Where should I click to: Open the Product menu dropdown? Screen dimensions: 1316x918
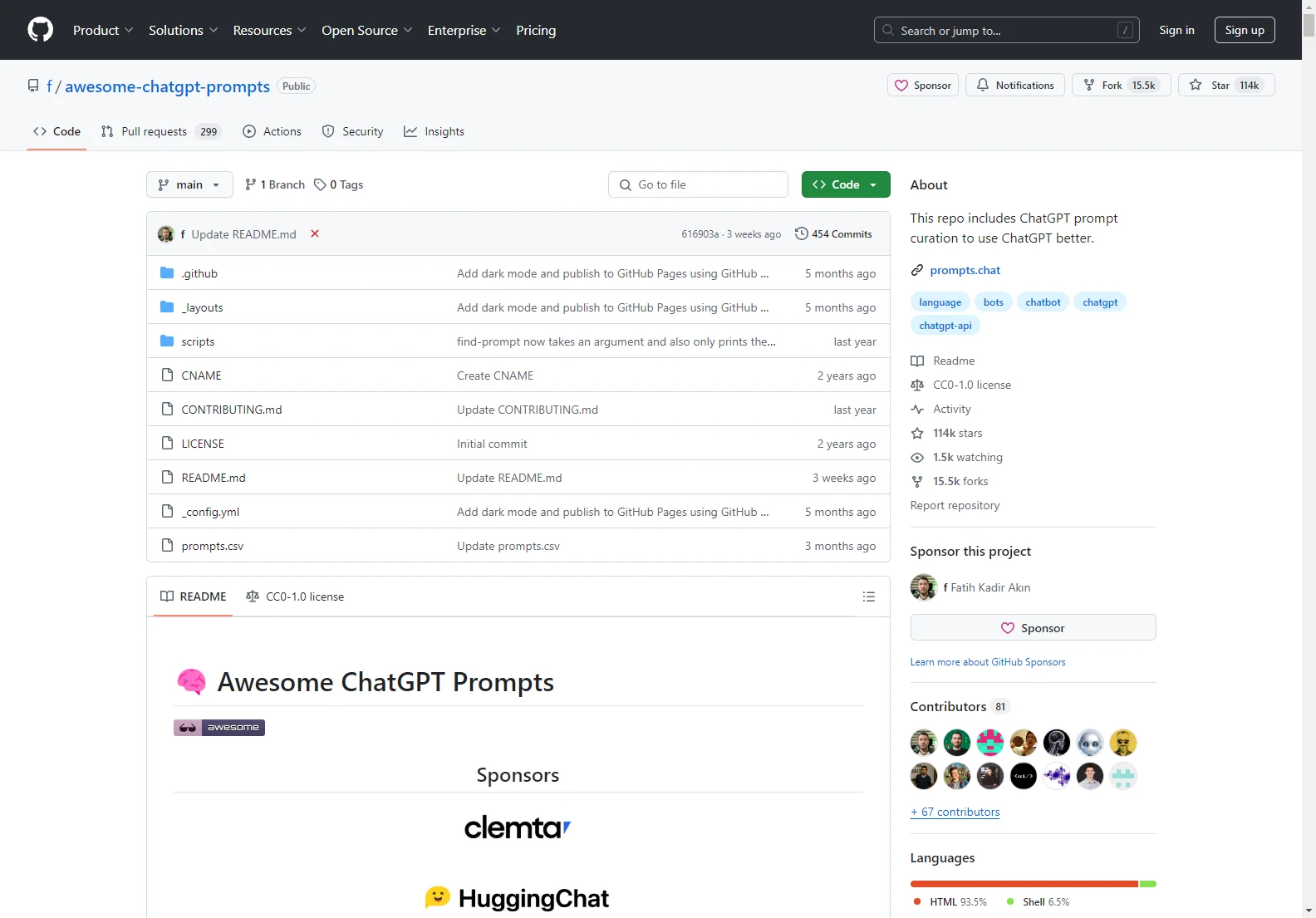coord(103,30)
